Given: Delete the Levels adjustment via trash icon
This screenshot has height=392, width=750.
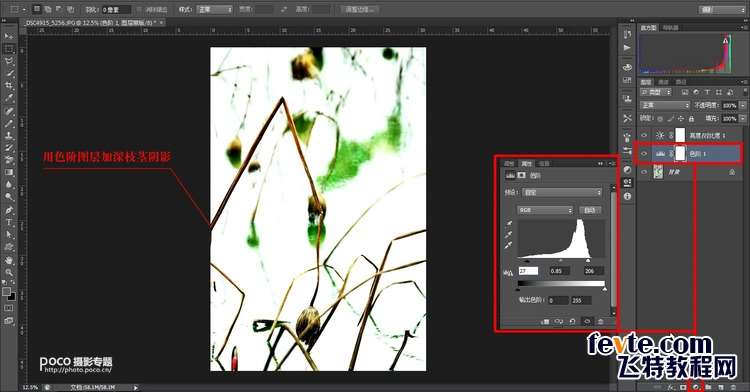Looking at the screenshot, I should pos(601,322).
